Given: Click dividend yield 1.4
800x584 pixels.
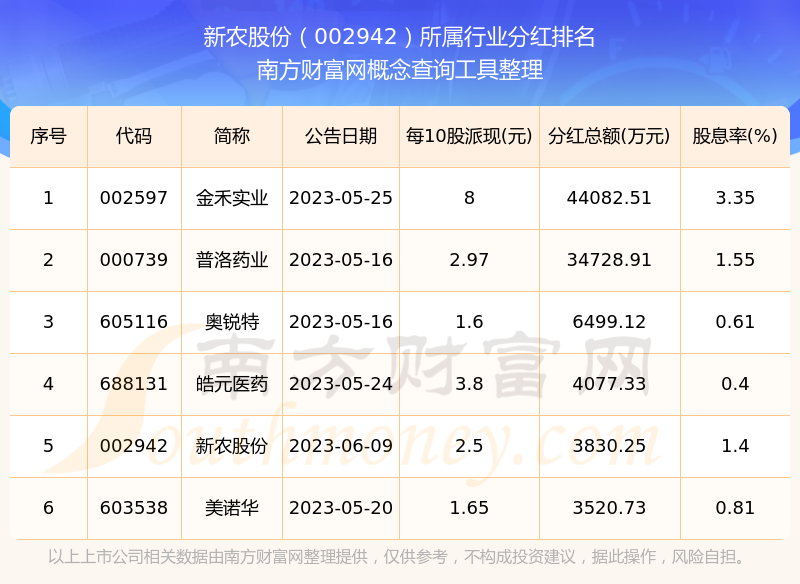Looking at the screenshot, I should (735, 446).
